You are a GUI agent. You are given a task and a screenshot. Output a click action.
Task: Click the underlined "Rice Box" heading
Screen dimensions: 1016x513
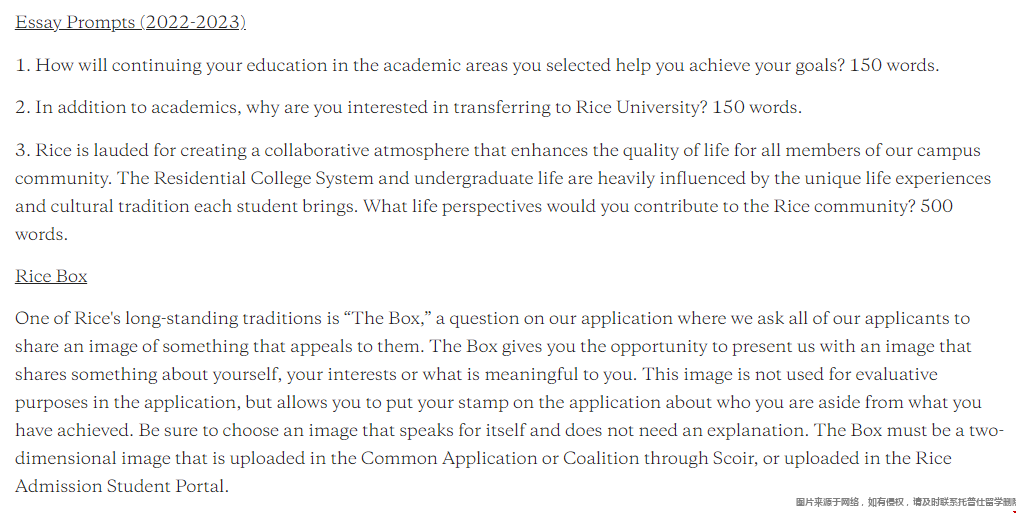[x=51, y=276]
